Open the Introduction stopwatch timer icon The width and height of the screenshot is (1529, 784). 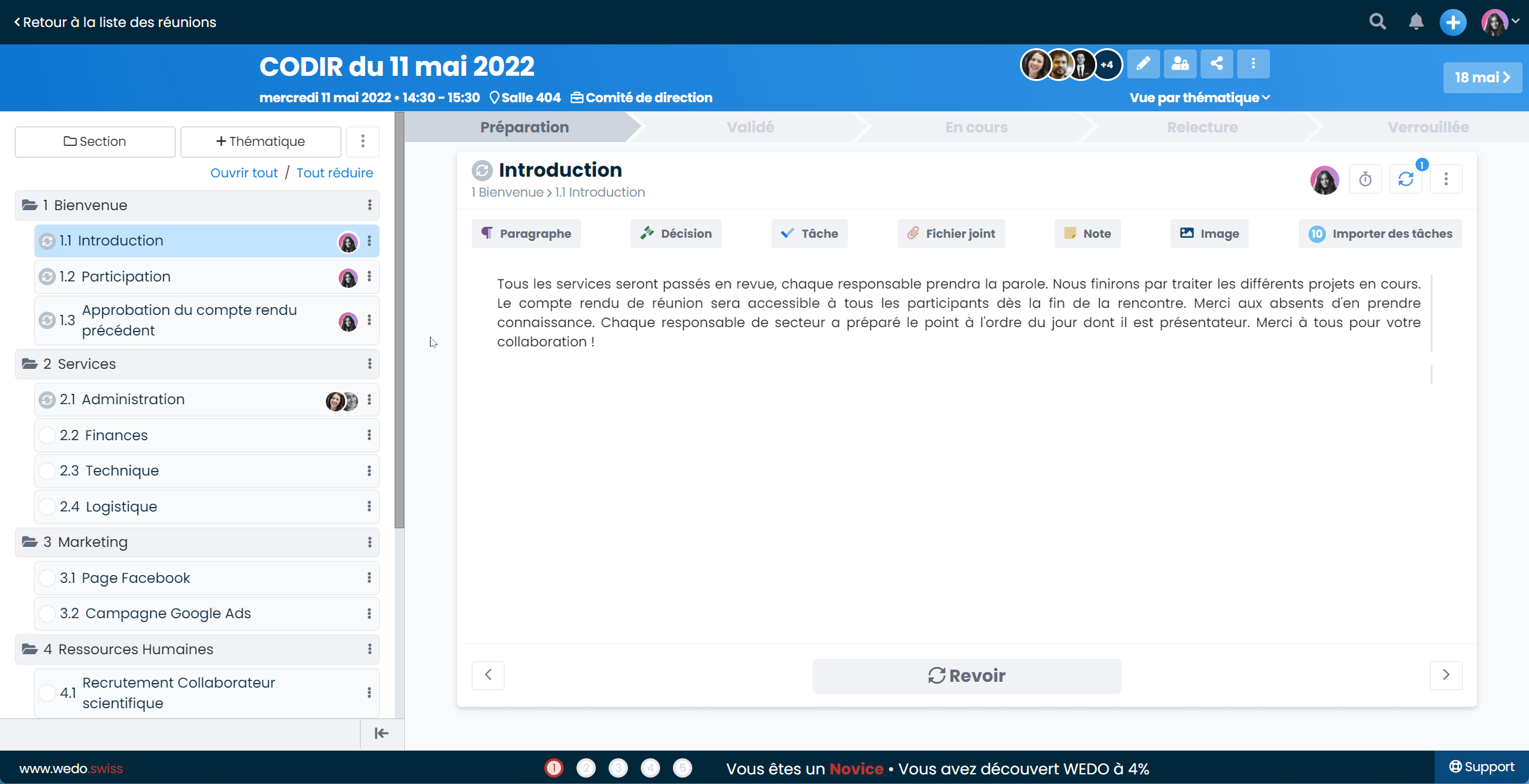tap(1365, 179)
